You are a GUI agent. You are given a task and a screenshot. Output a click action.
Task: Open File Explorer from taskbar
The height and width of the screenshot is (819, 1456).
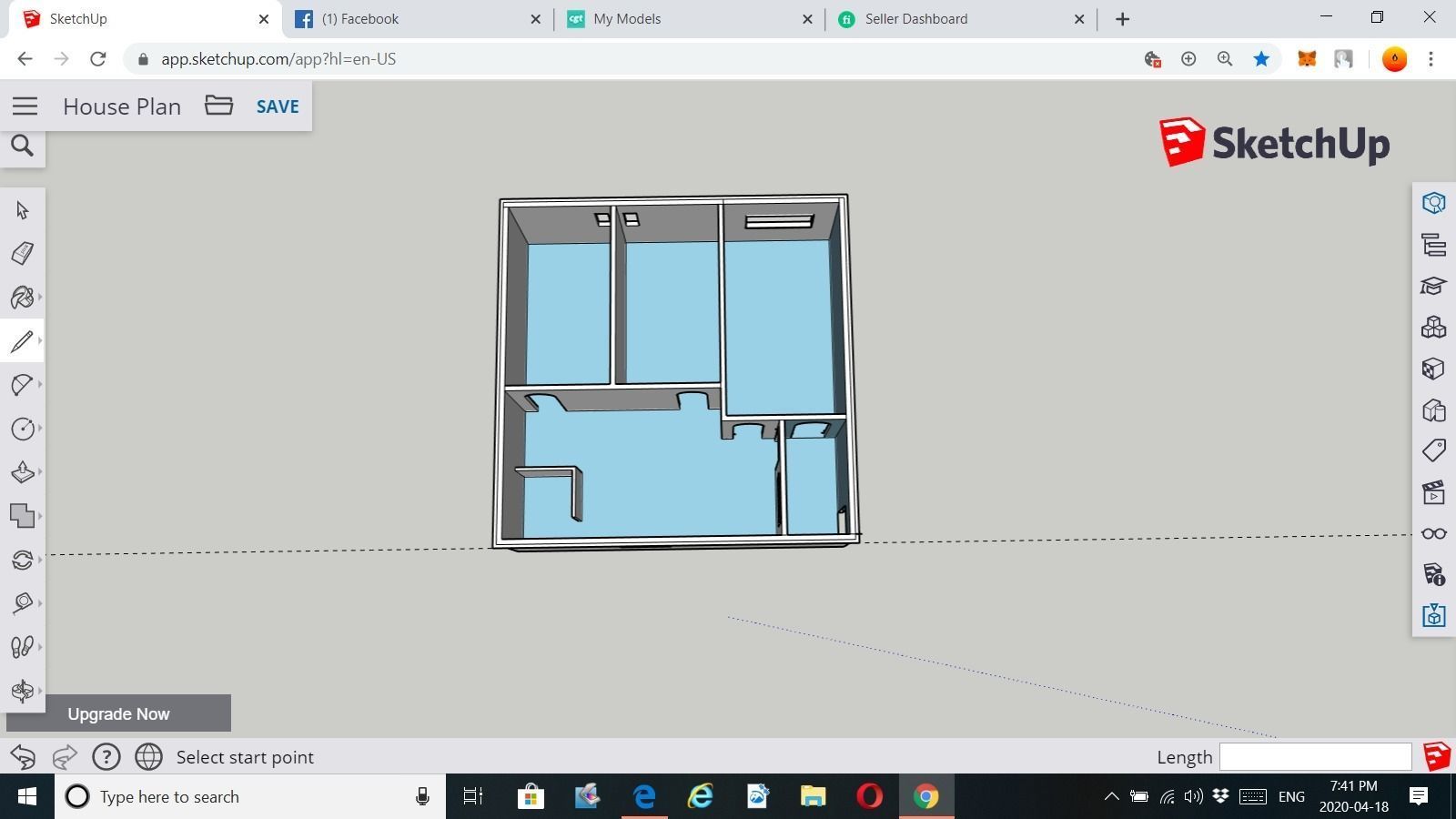813,797
